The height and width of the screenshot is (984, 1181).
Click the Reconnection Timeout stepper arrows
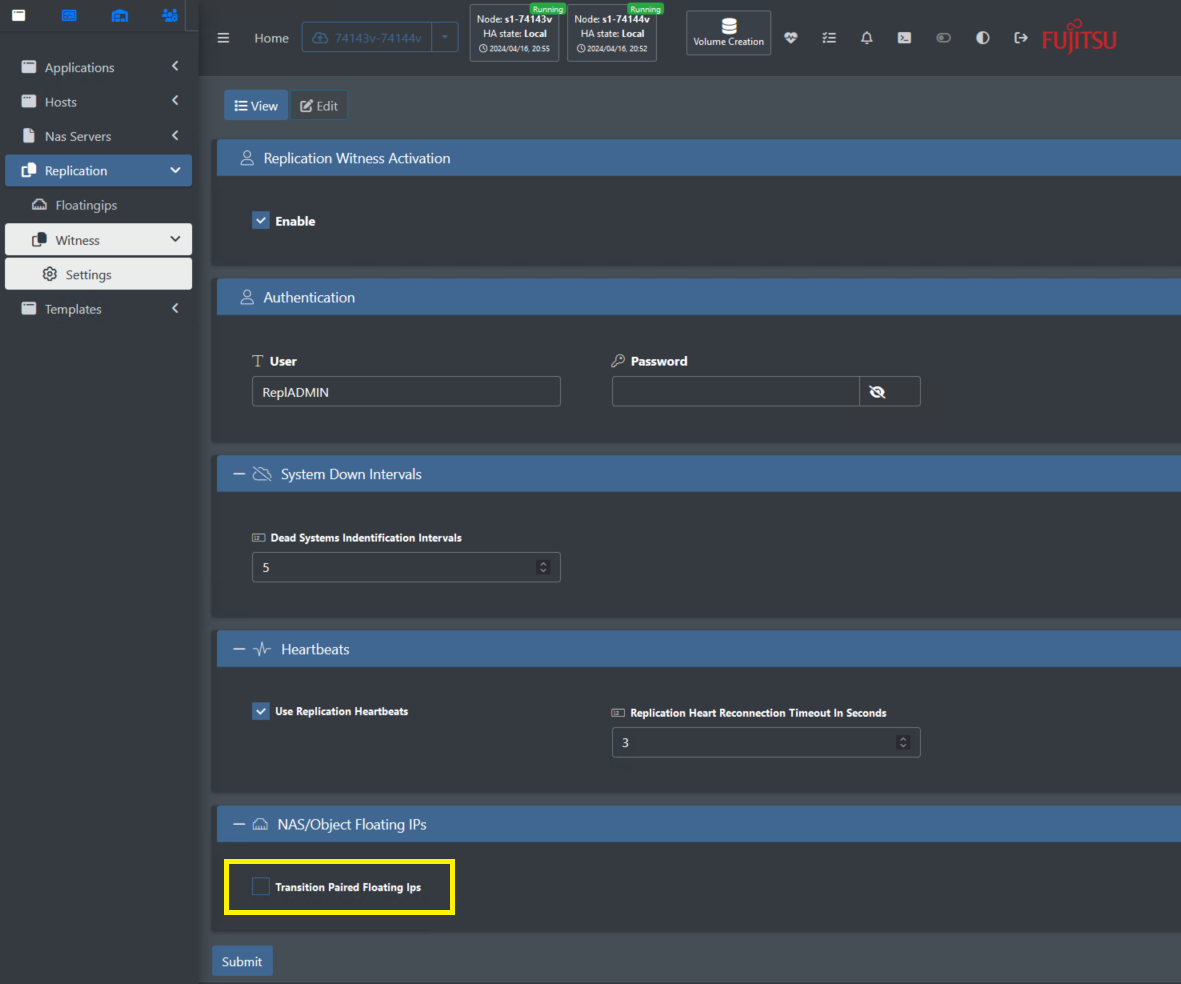click(903, 742)
